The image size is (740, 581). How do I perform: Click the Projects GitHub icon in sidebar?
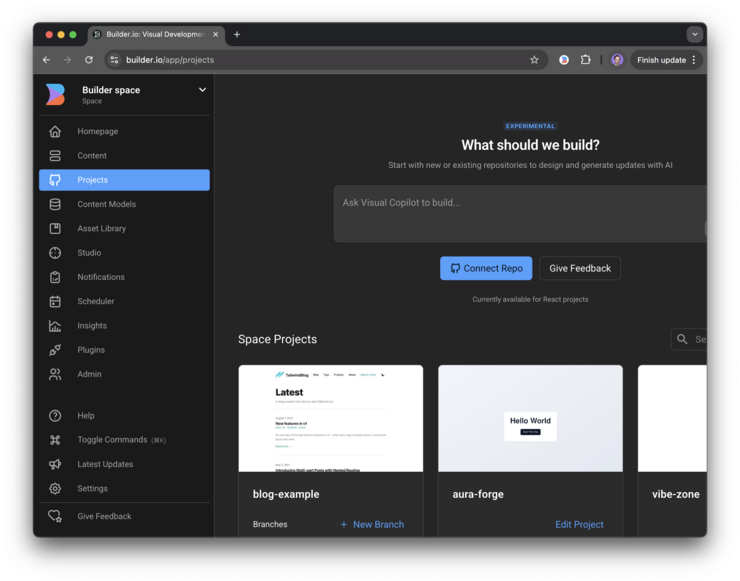pos(55,180)
